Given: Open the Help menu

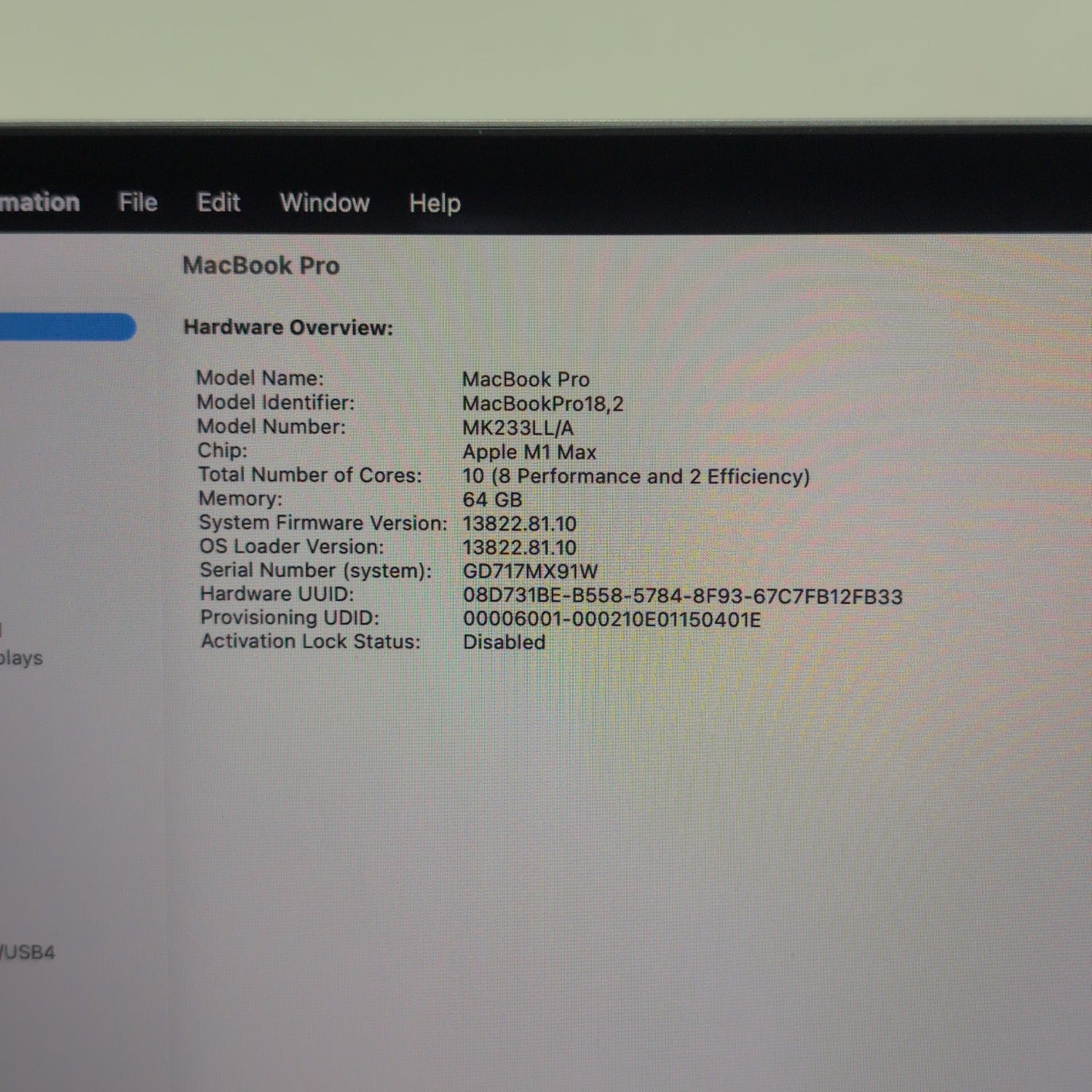Looking at the screenshot, I should point(435,202).
